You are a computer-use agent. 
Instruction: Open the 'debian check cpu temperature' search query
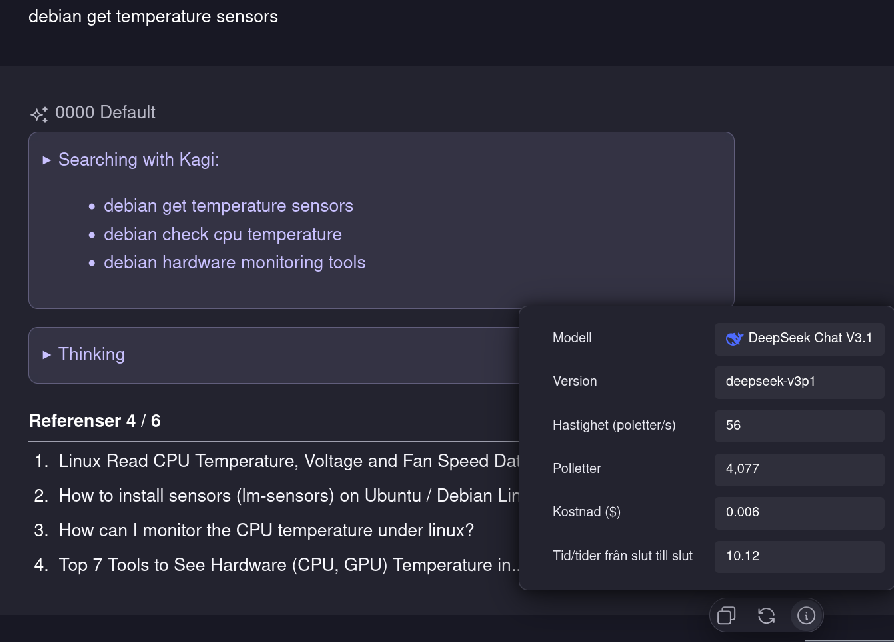tap(222, 234)
